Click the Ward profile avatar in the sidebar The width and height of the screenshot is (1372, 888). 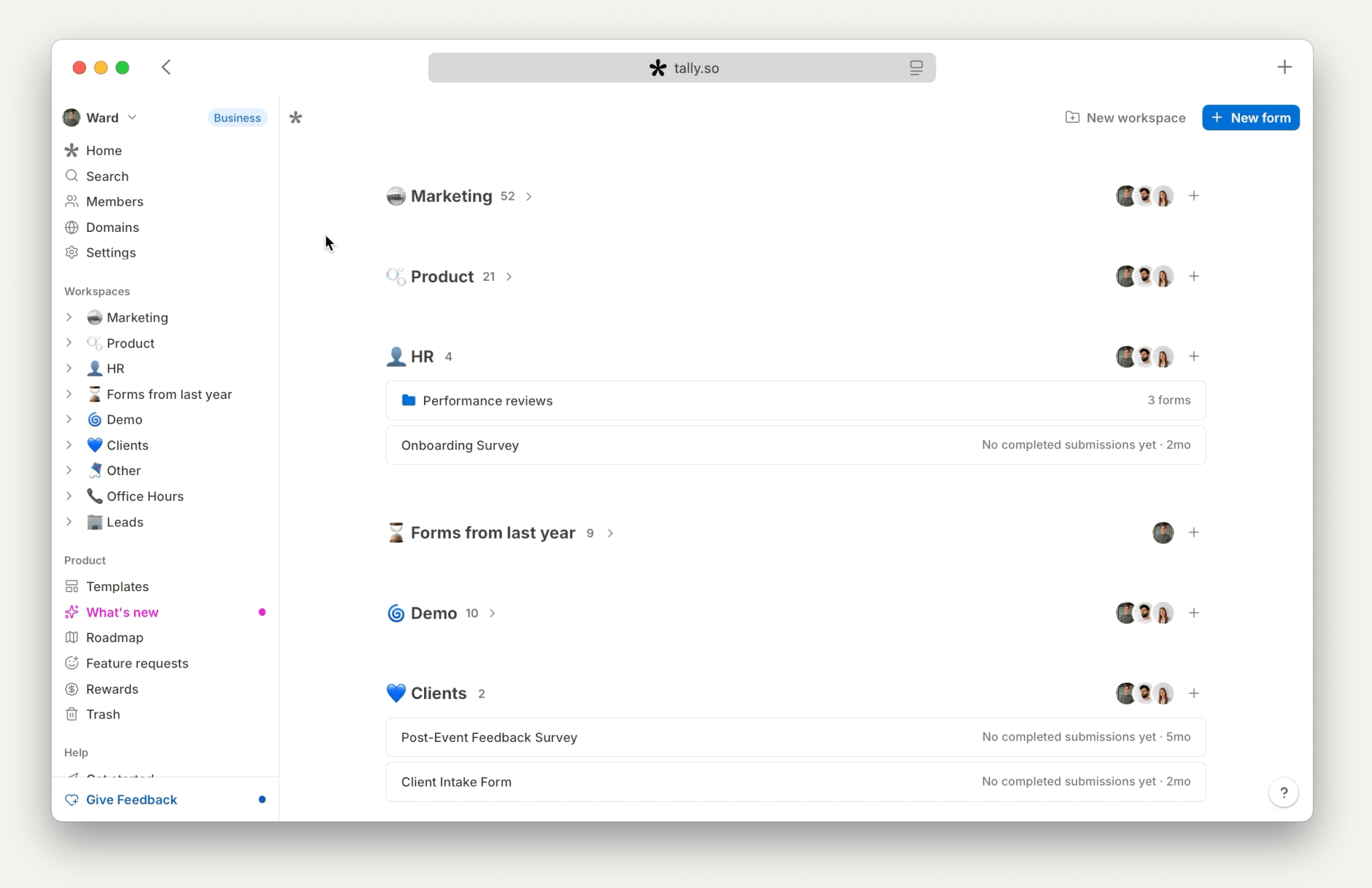[72, 118]
